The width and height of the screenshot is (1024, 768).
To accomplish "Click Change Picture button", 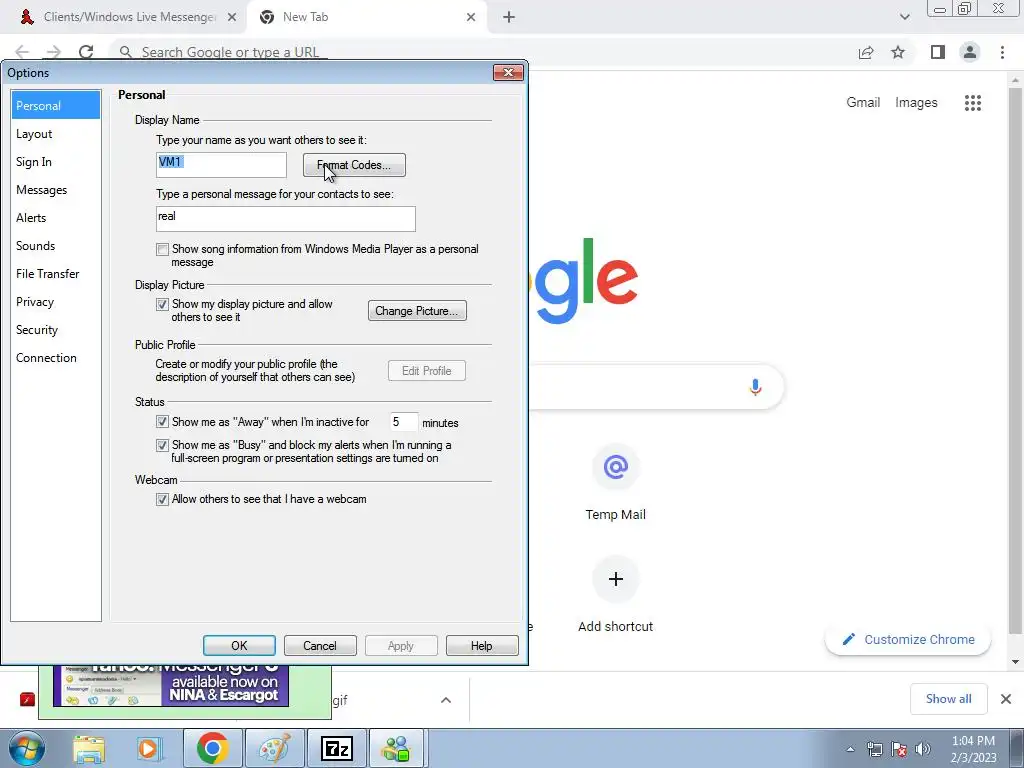I will click(417, 311).
